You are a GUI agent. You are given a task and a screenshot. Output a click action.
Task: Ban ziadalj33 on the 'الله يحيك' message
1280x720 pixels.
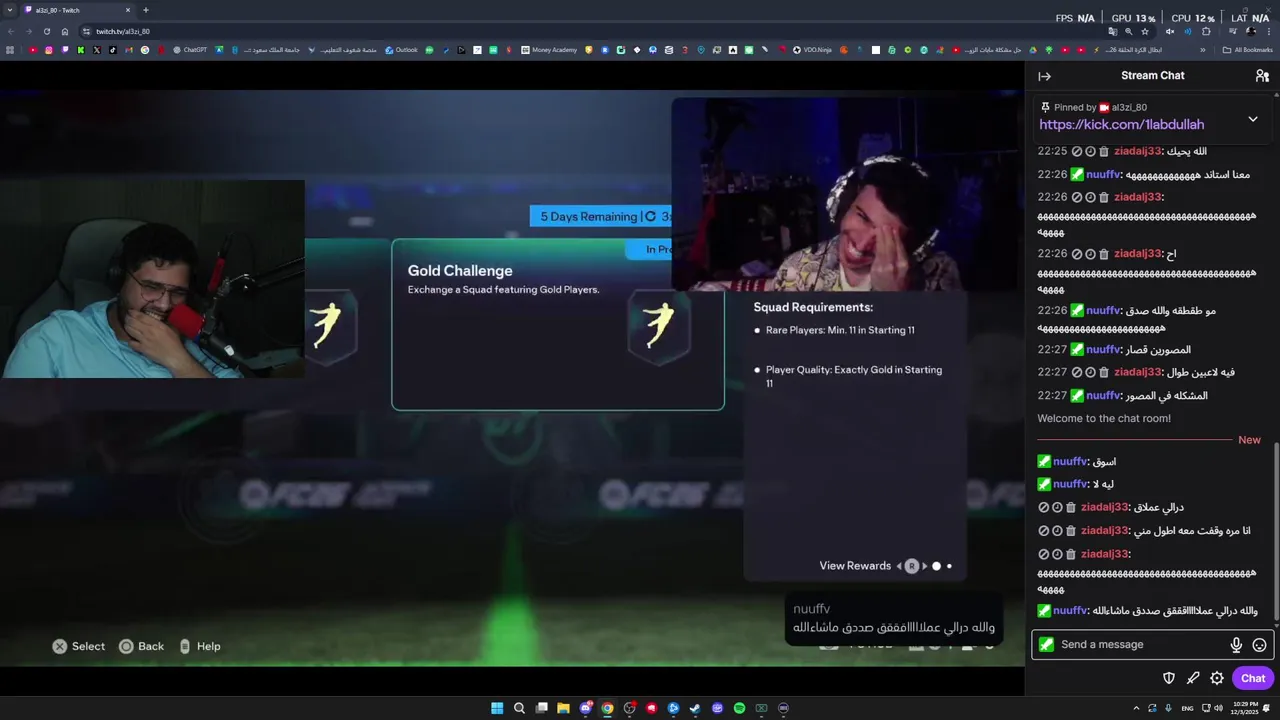point(1077,152)
